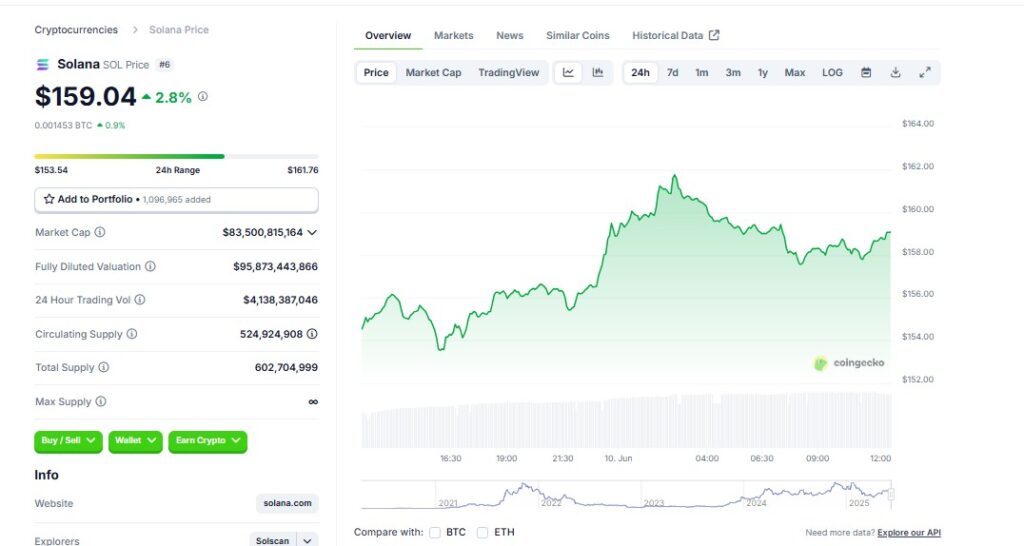Select the 1m time range
Screen dimensions: 1024x546
pyautogui.click(x=701, y=72)
